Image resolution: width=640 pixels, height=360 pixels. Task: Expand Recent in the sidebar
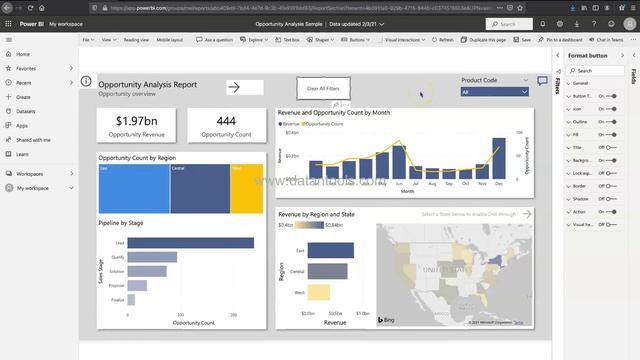tap(71, 82)
